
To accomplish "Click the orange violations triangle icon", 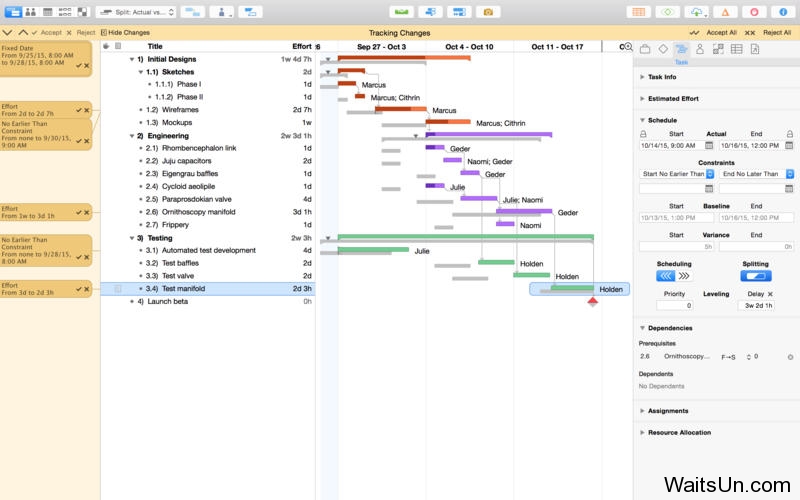I will pyautogui.click(x=725, y=12).
